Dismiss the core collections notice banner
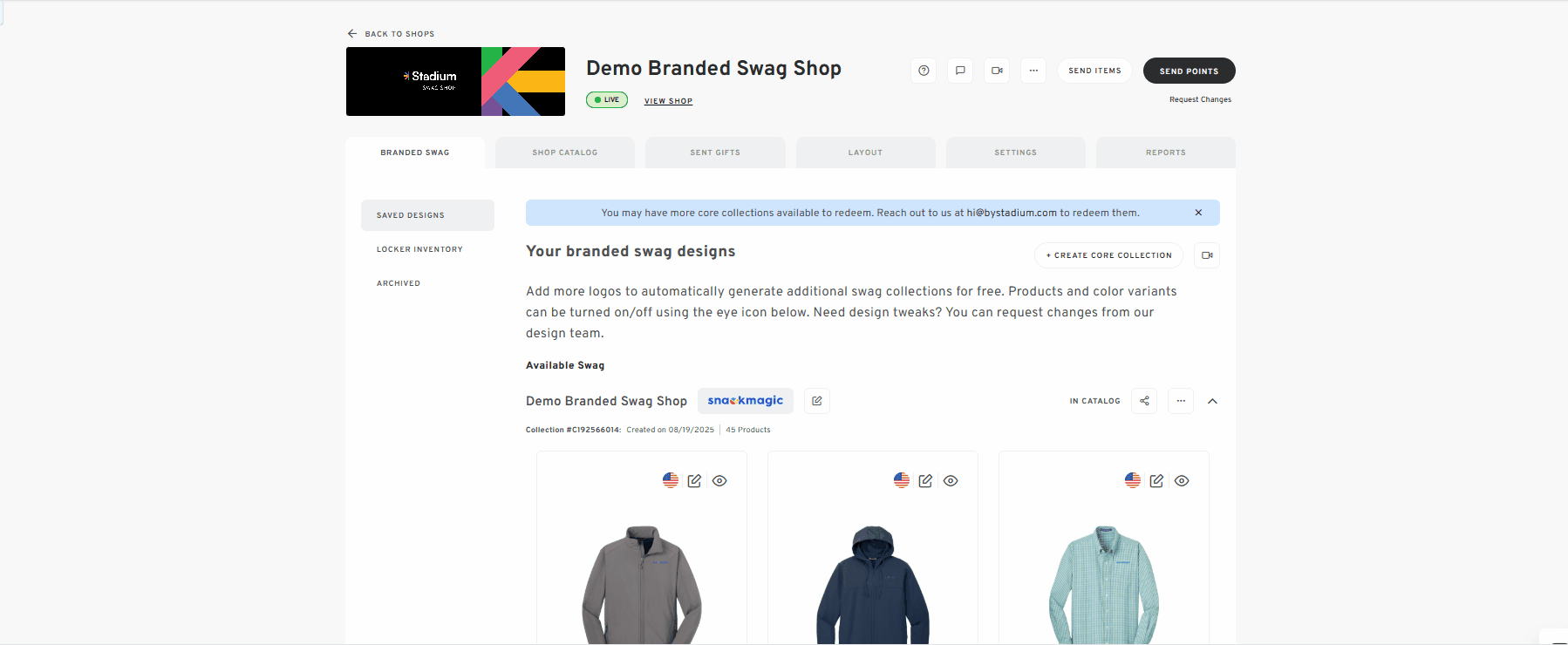The image size is (1568, 645). click(x=1198, y=213)
